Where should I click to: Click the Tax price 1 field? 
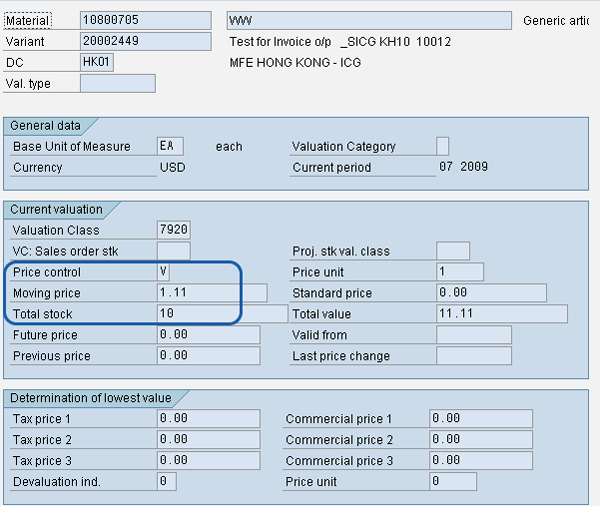pyautogui.click(x=207, y=419)
